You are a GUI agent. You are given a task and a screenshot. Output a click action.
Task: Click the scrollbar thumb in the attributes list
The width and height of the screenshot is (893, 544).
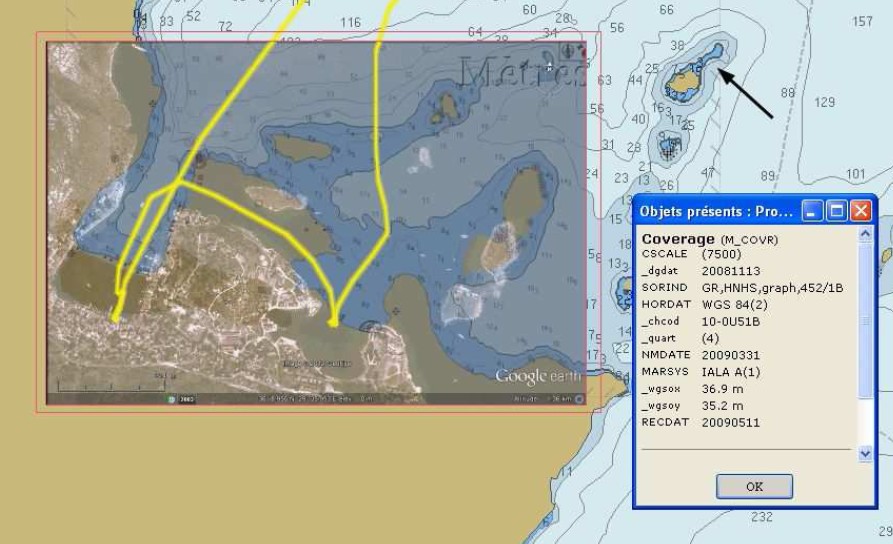click(866, 322)
